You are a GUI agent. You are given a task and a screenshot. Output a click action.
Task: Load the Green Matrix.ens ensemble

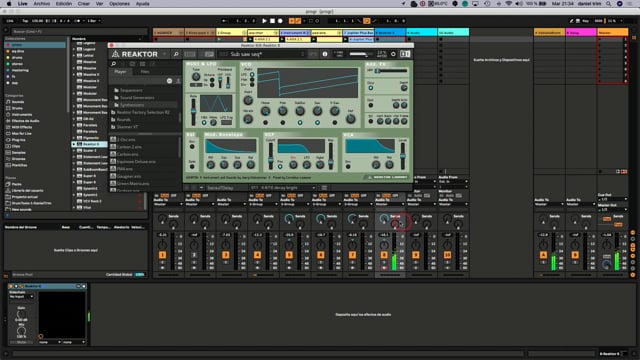tap(133, 184)
